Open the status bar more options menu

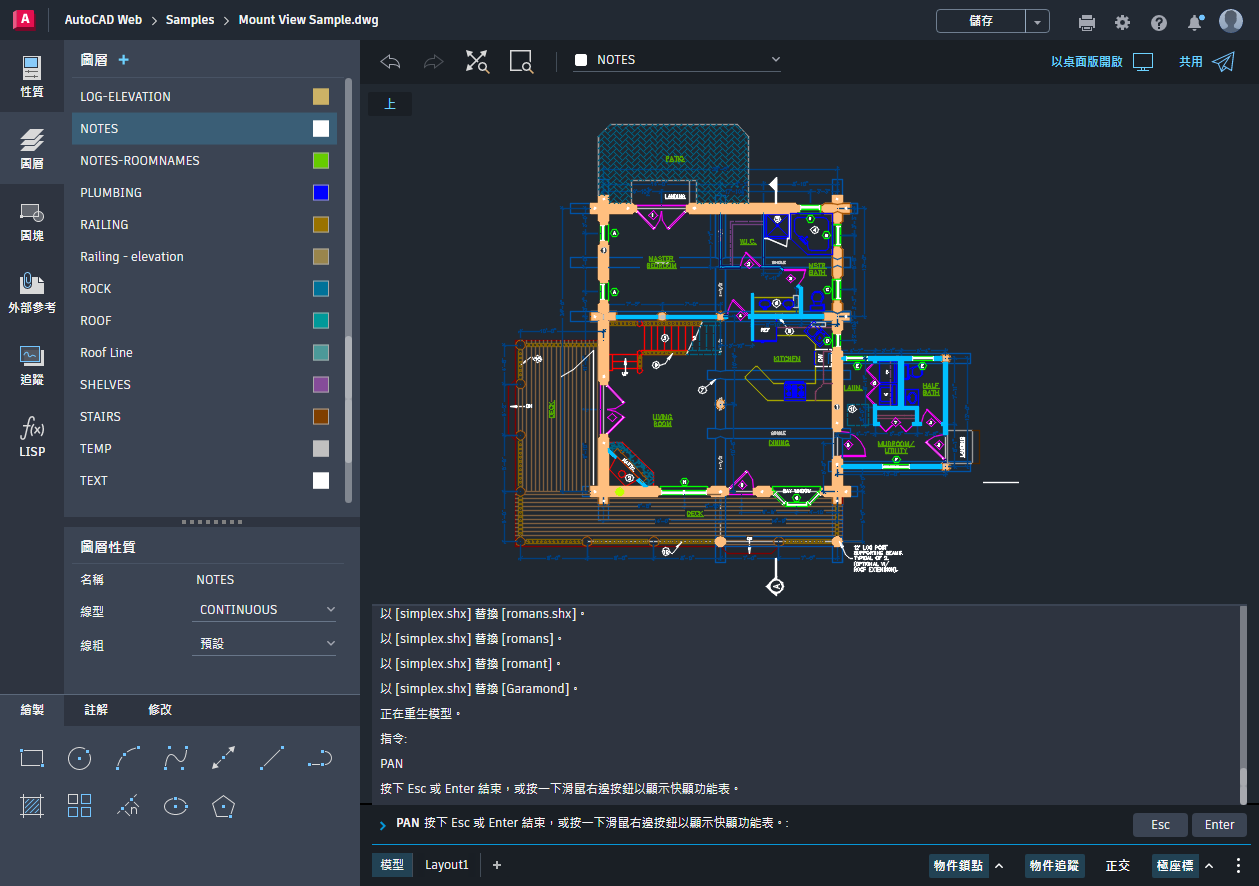(1238, 865)
